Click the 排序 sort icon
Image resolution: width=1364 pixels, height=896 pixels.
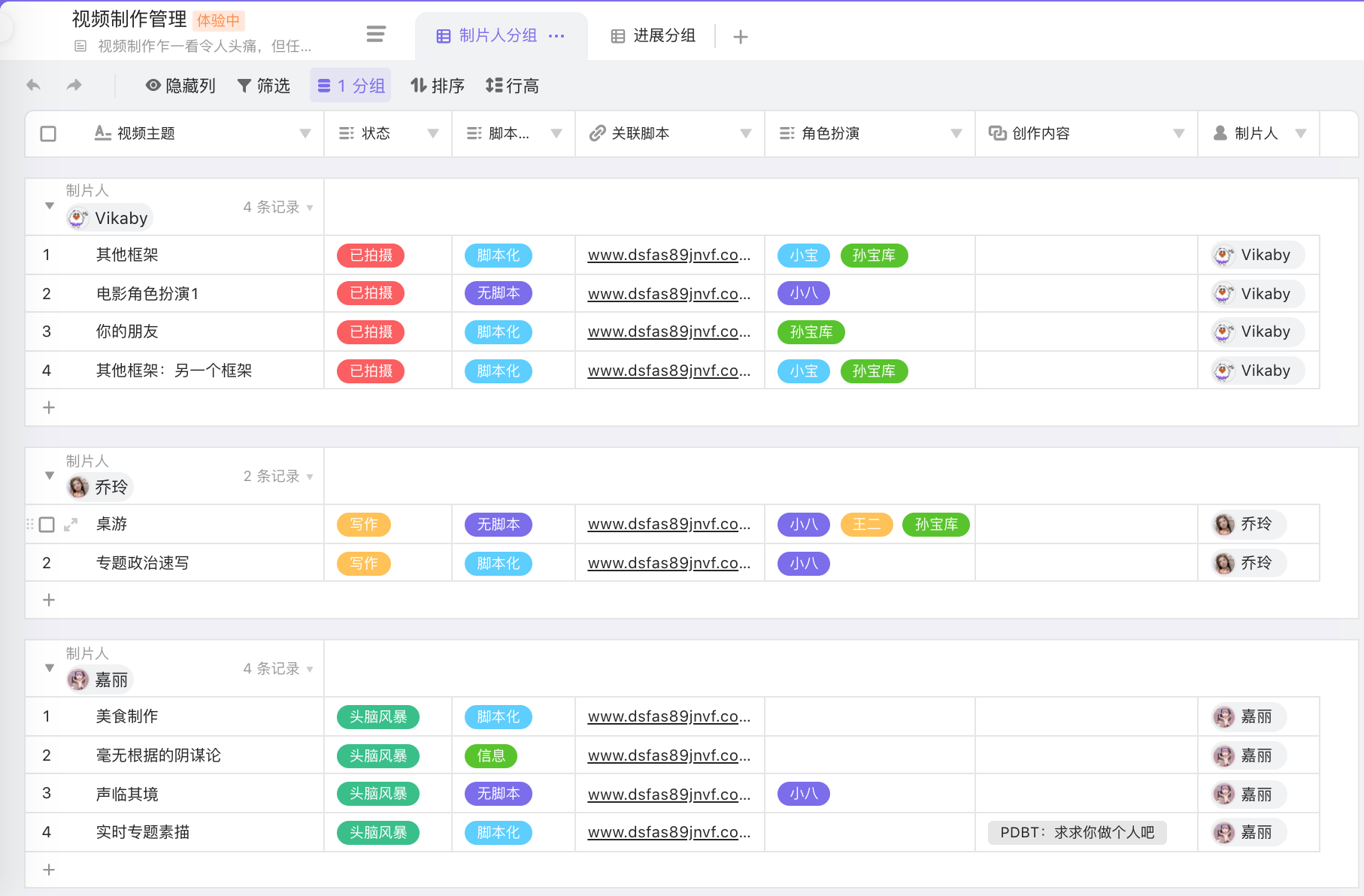pyautogui.click(x=418, y=85)
